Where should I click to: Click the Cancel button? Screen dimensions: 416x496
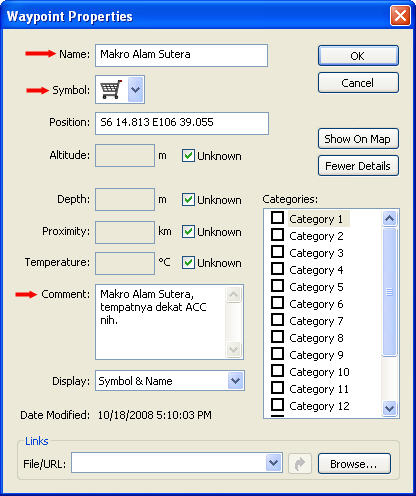(x=358, y=83)
